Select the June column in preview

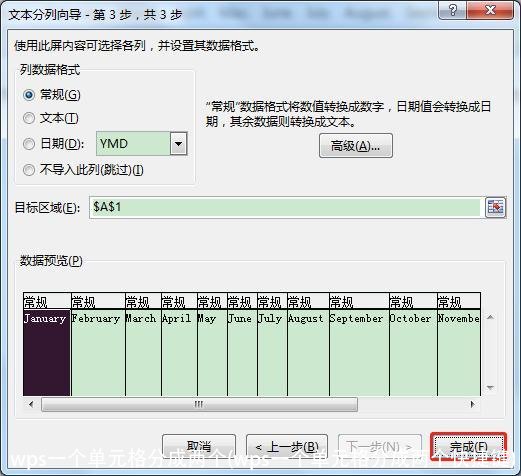(x=242, y=352)
